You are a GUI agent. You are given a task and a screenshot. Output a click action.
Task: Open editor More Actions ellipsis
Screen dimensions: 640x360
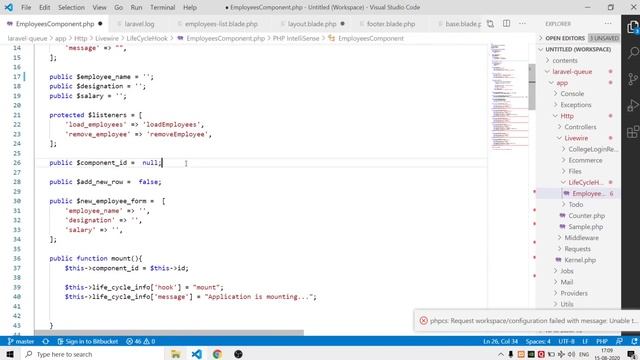(x=522, y=24)
